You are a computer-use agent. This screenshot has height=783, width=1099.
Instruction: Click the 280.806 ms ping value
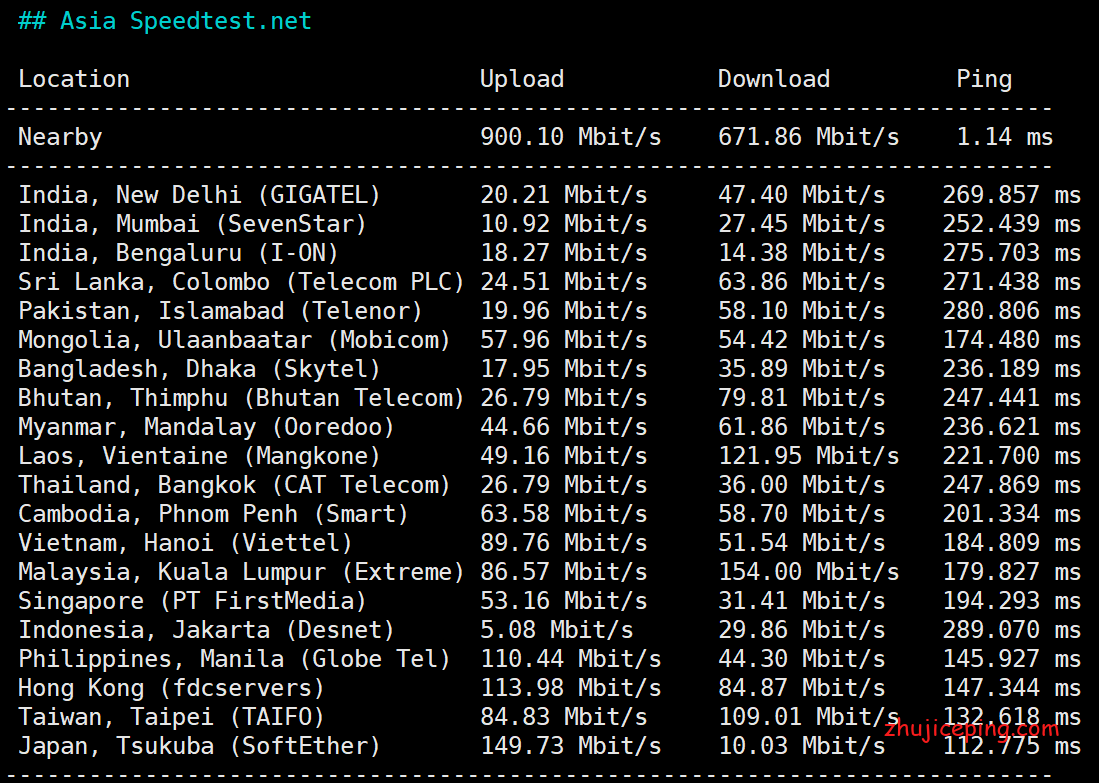point(1012,311)
